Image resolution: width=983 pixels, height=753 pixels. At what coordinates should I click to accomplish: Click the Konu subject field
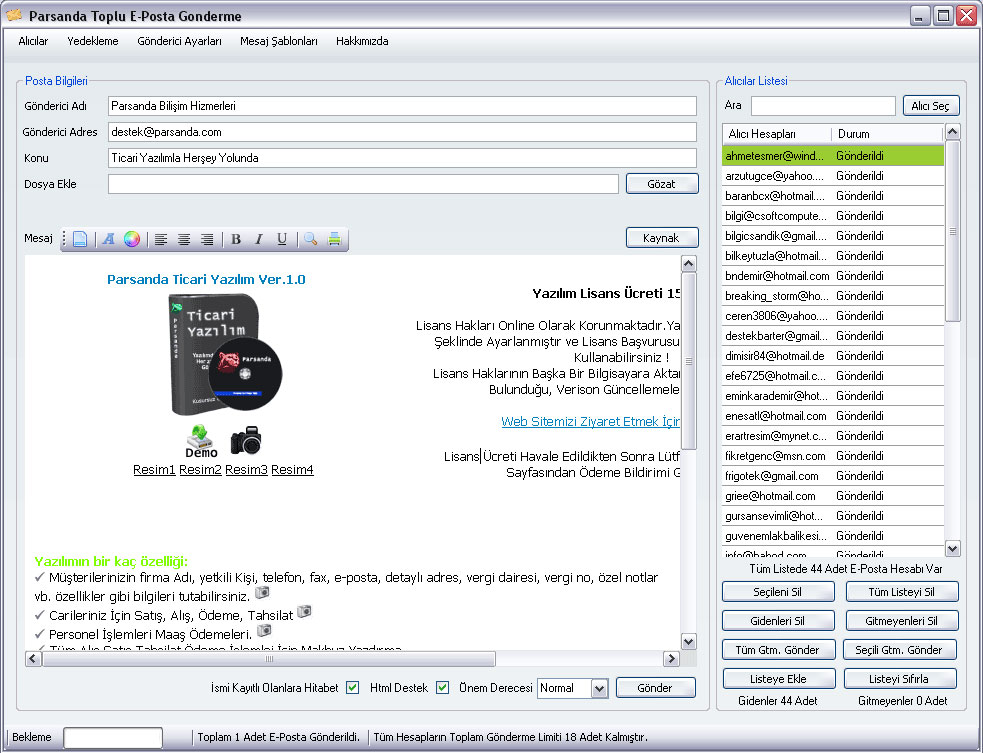(402, 158)
